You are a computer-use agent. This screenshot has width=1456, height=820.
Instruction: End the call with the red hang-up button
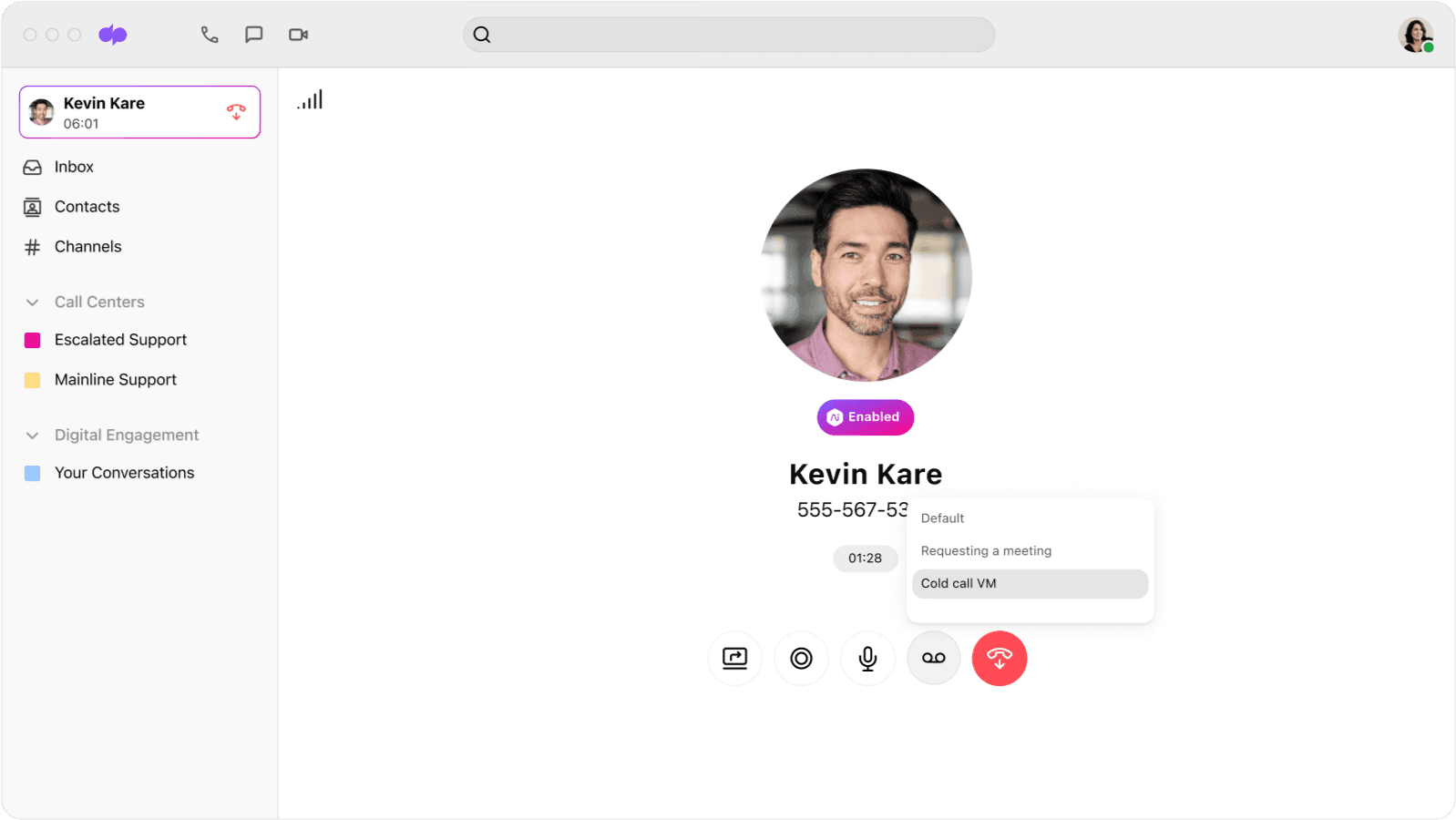(x=1000, y=658)
